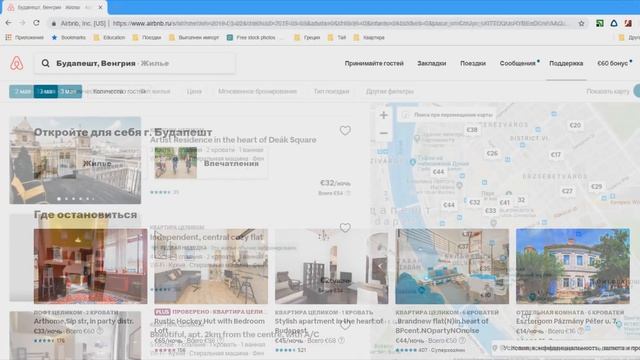Click the €44 map price marker near river

coord(438,172)
